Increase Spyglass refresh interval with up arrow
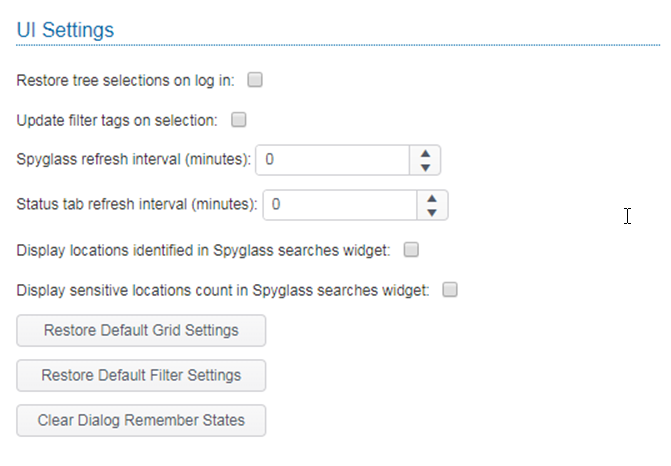Viewport: 671px width, 466px height. [x=425, y=153]
